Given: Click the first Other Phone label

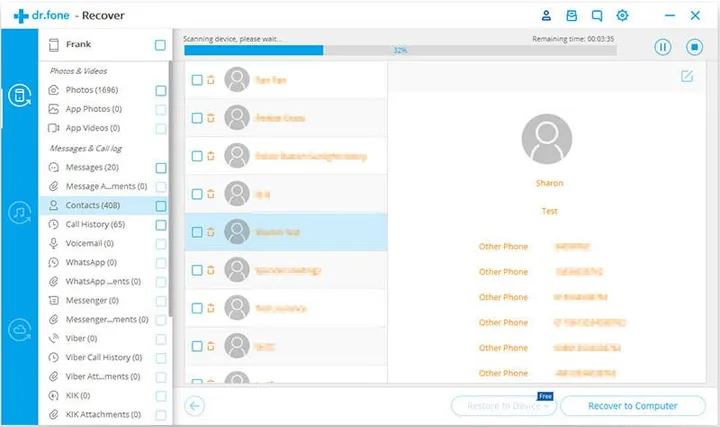Looking at the screenshot, I should tap(503, 247).
